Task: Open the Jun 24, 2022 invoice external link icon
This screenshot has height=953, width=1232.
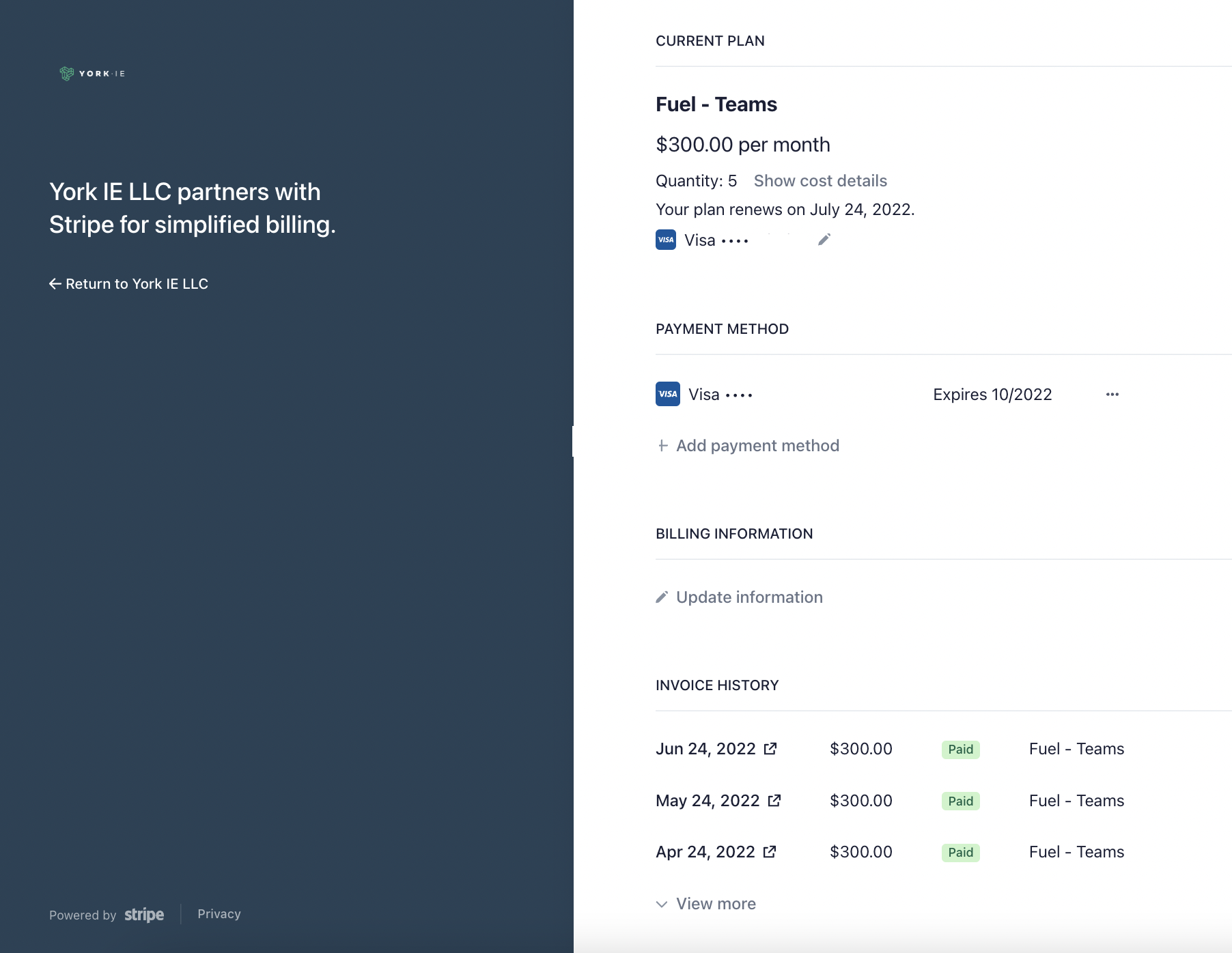Action: [770, 749]
